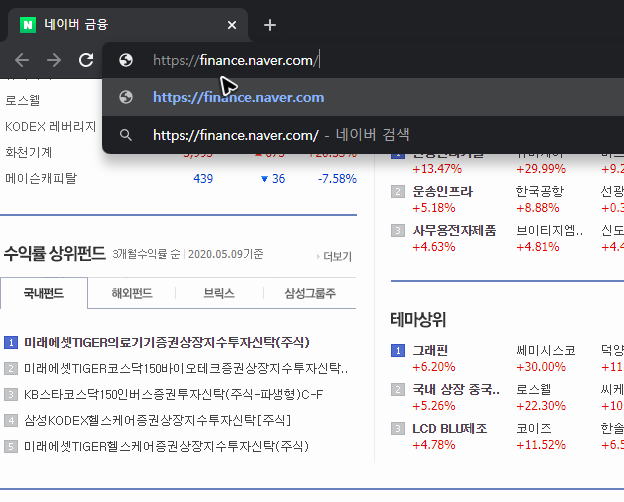624x502 pixels.
Task: Click 메이슨캐피탈 change rate -7.58%
Action: coord(337,178)
